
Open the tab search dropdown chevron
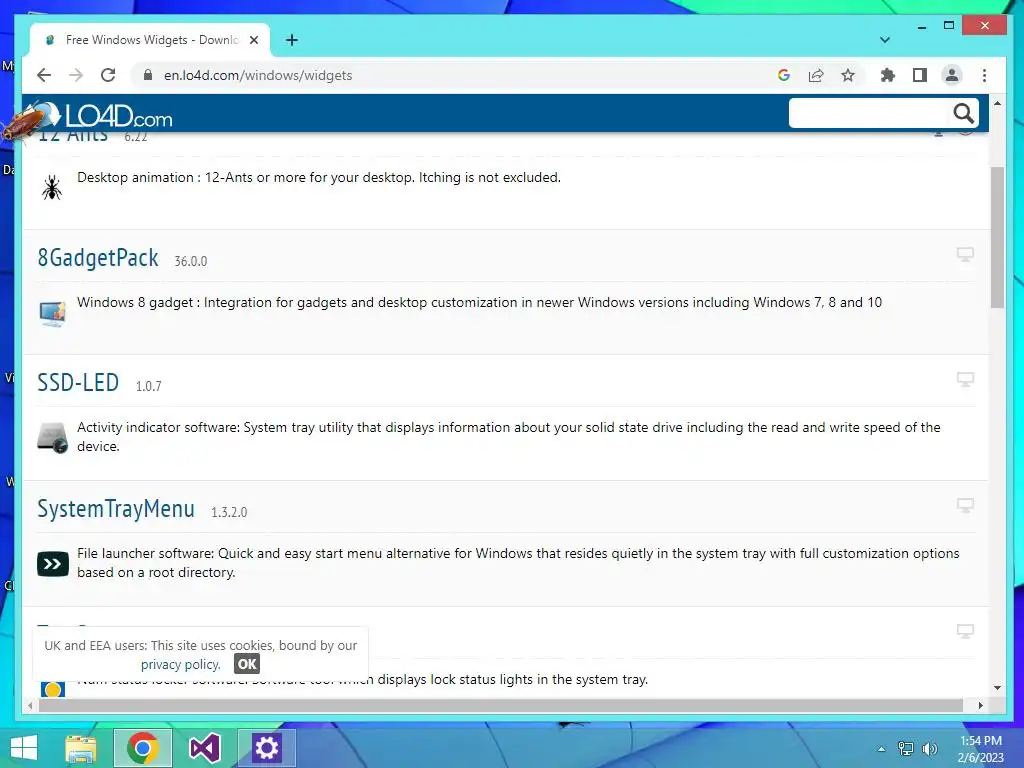pyautogui.click(x=885, y=40)
